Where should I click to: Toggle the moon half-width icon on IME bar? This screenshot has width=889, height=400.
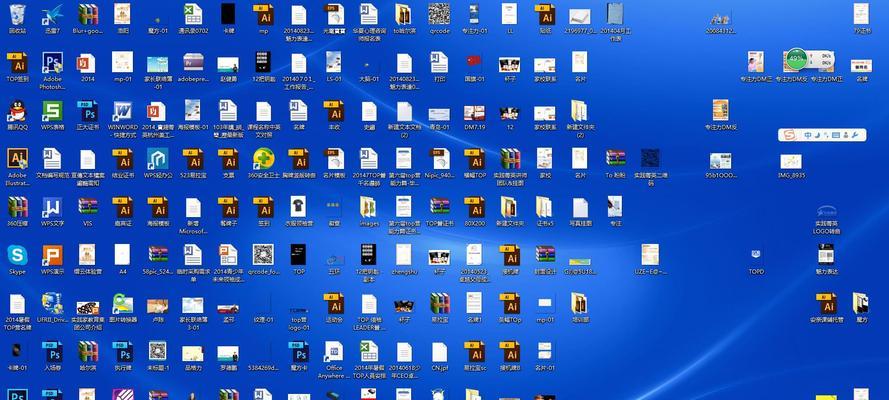point(817,135)
